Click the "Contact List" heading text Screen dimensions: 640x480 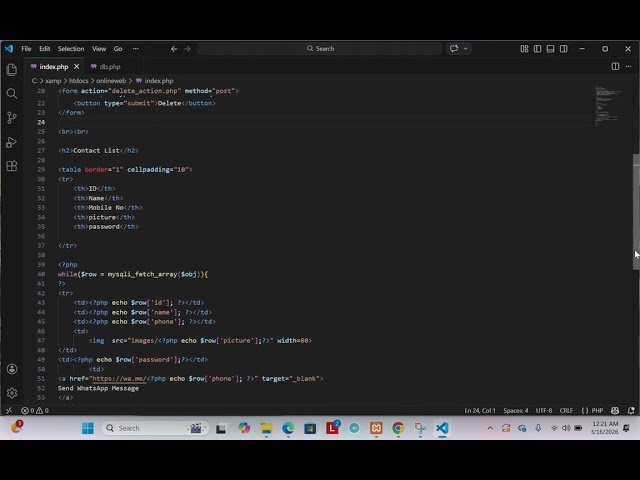(x=96, y=151)
